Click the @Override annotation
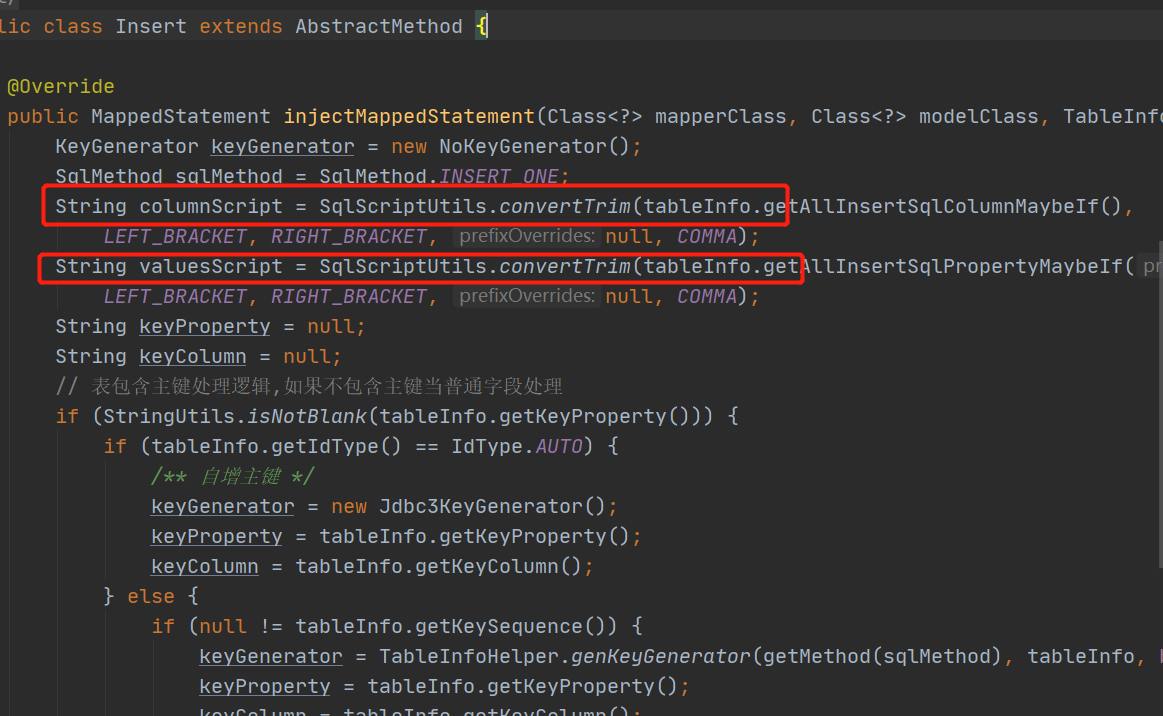This screenshot has width=1163, height=716. pos(61,86)
